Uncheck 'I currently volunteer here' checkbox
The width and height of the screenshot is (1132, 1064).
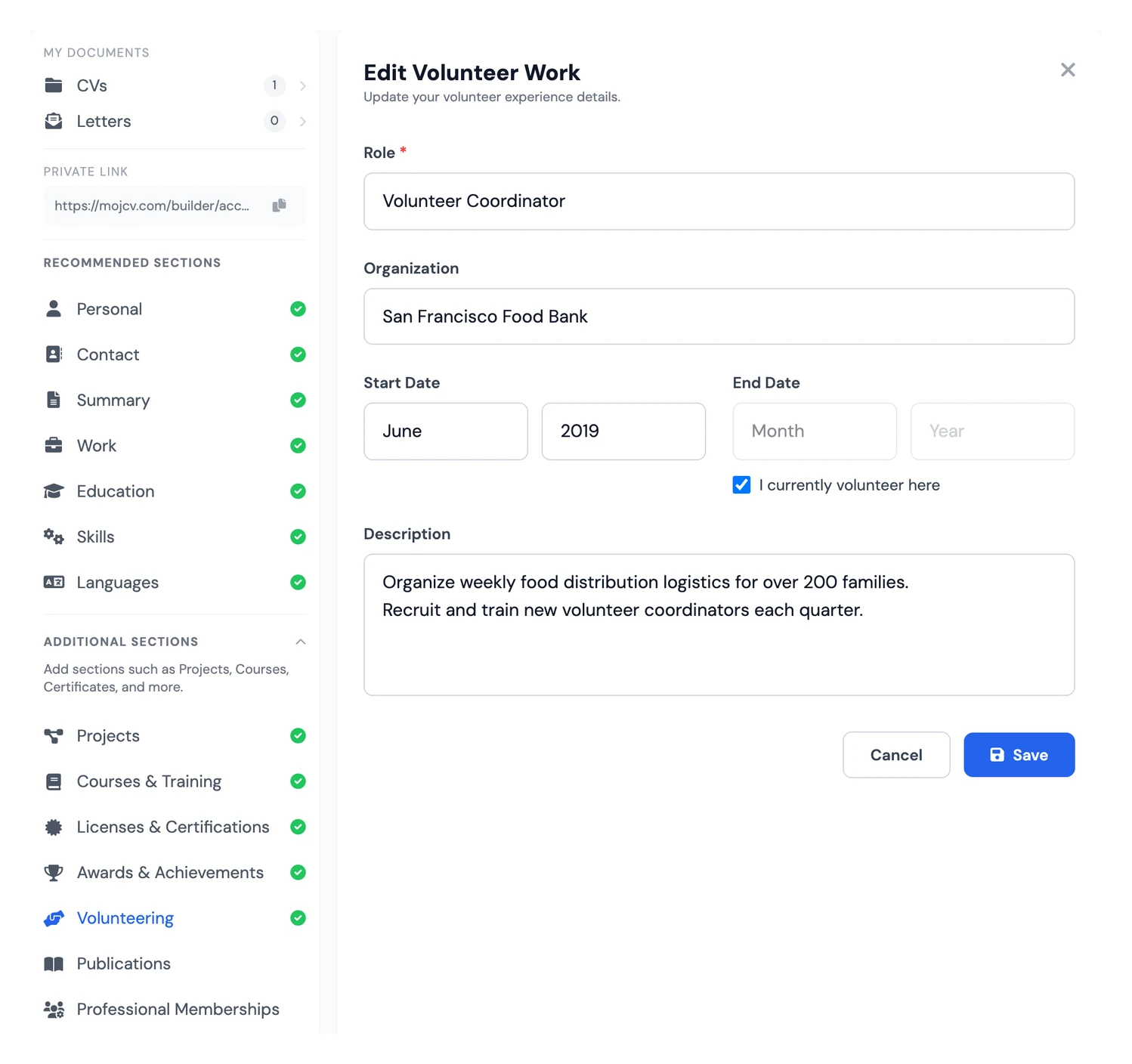pyautogui.click(x=741, y=485)
